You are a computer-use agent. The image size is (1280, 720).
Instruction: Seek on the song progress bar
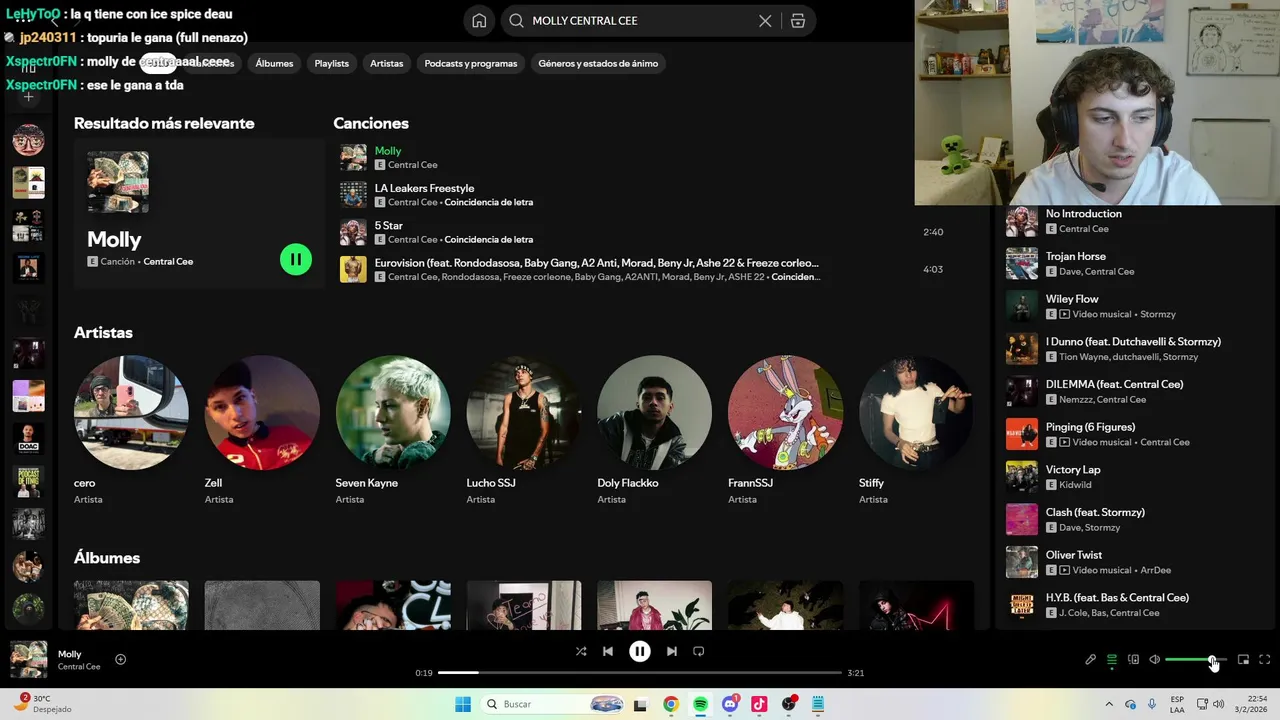pyautogui.click(x=640, y=673)
